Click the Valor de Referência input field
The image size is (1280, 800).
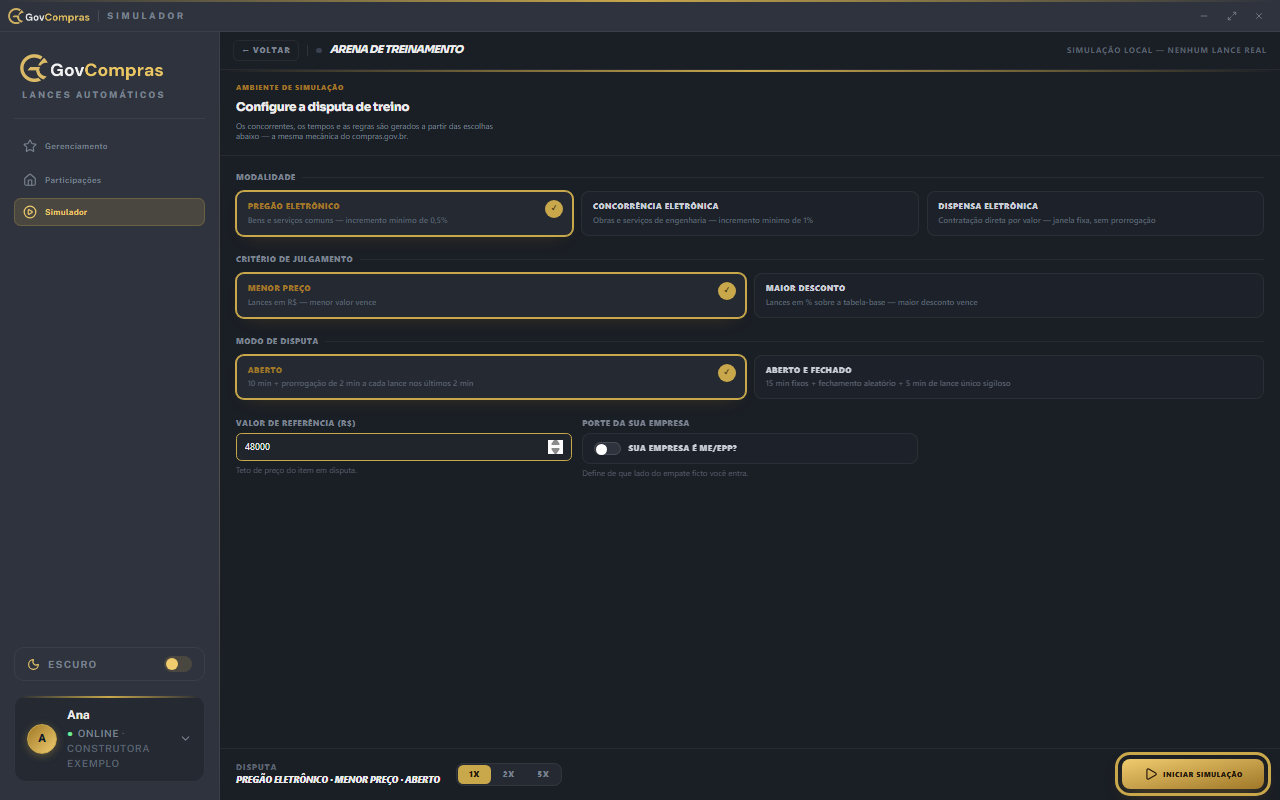pos(404,447)
